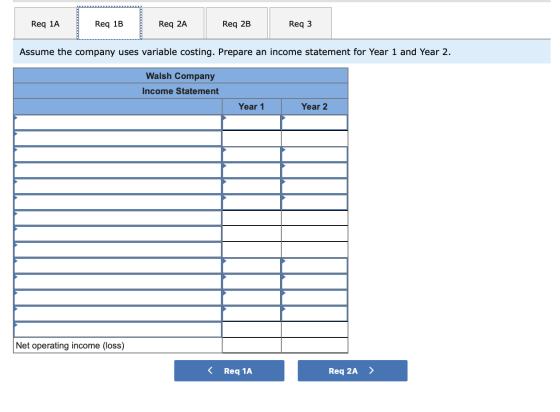This screenshot has width=560, height=412.
Task: Click the Net operating income (loss) label
Action: [x=70, y=346]
